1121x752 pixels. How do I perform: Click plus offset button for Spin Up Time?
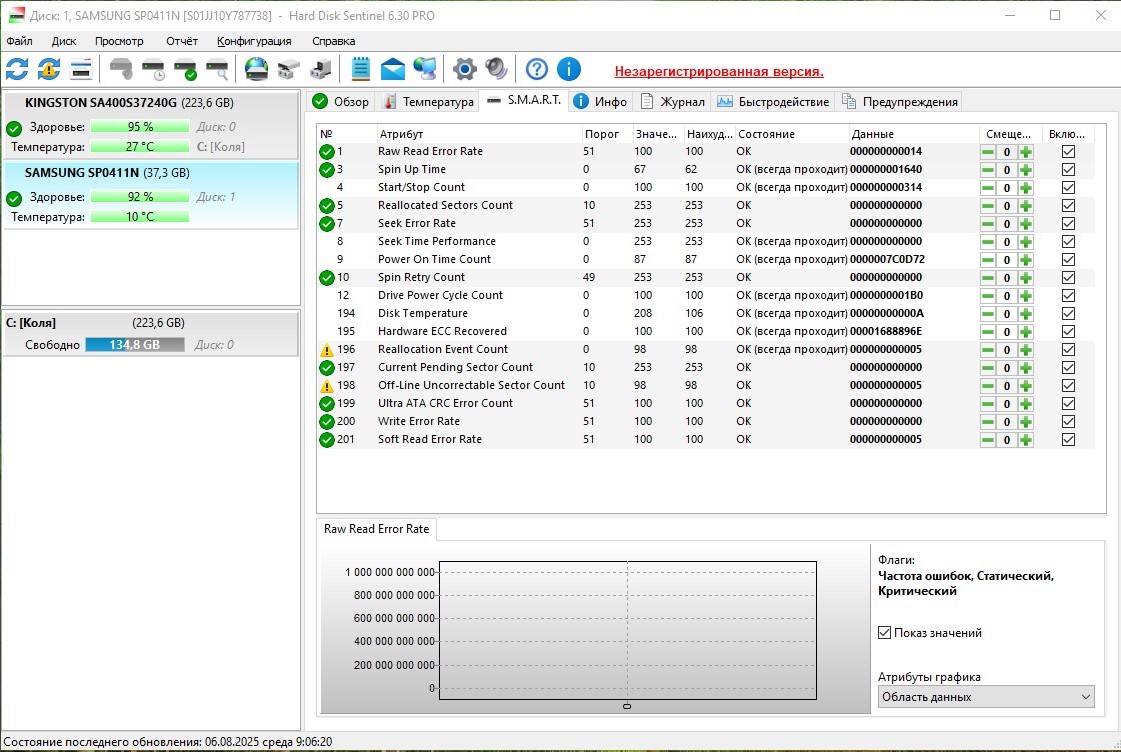pyautogui.click(x=1026, y=170)
